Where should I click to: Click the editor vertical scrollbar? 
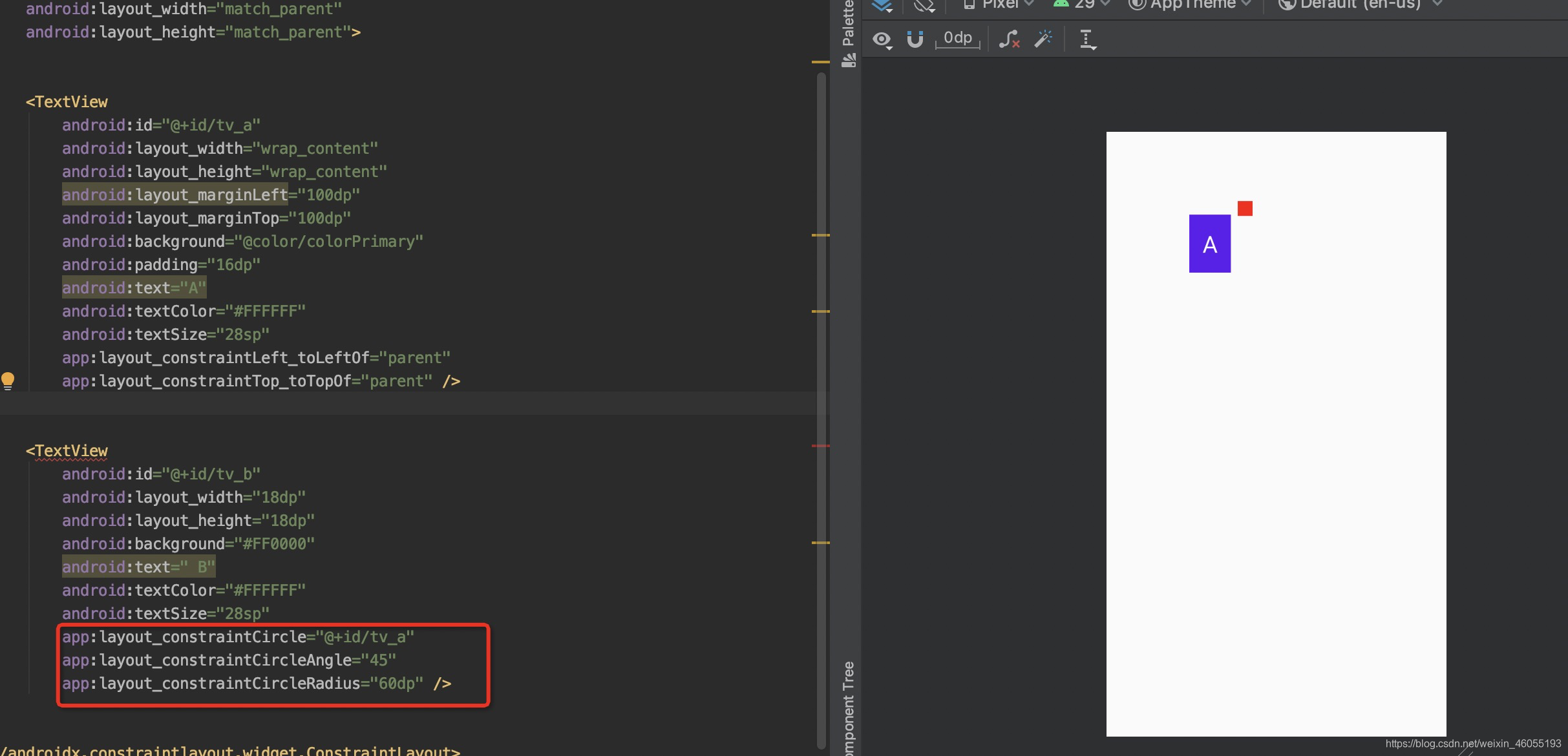coord(821,410)
